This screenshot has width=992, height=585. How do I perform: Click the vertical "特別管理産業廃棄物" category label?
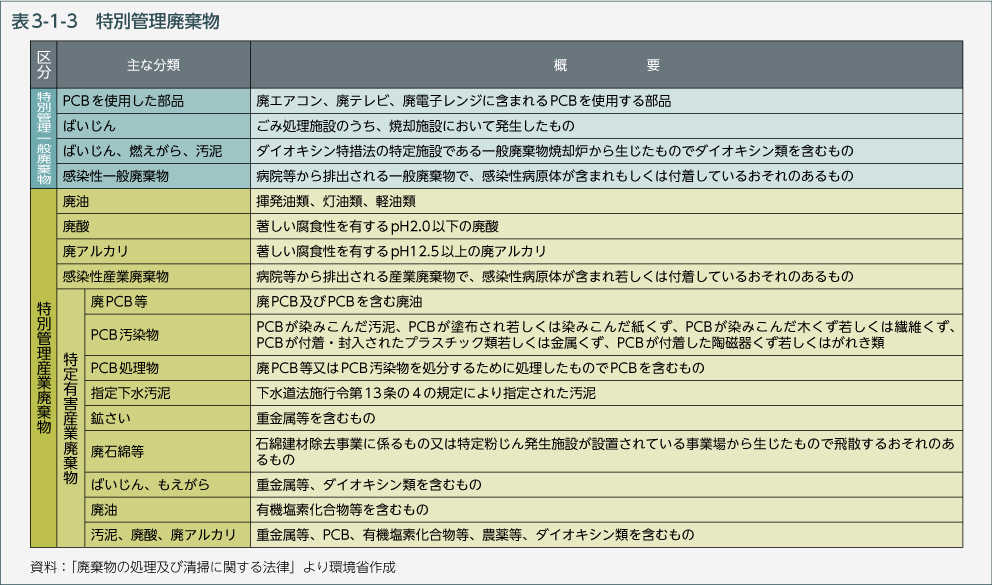click(x=43, y=368)
